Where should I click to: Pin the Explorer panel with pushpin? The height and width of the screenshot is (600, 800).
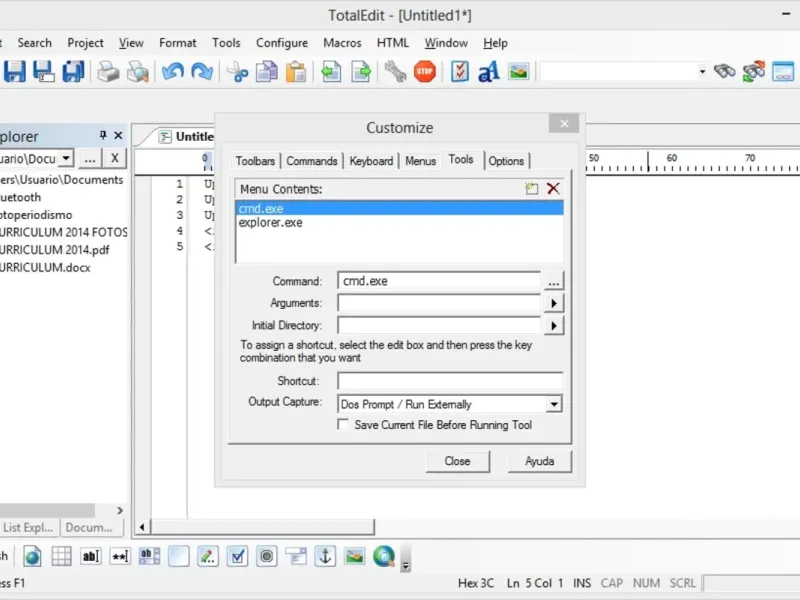click(102, 135)
